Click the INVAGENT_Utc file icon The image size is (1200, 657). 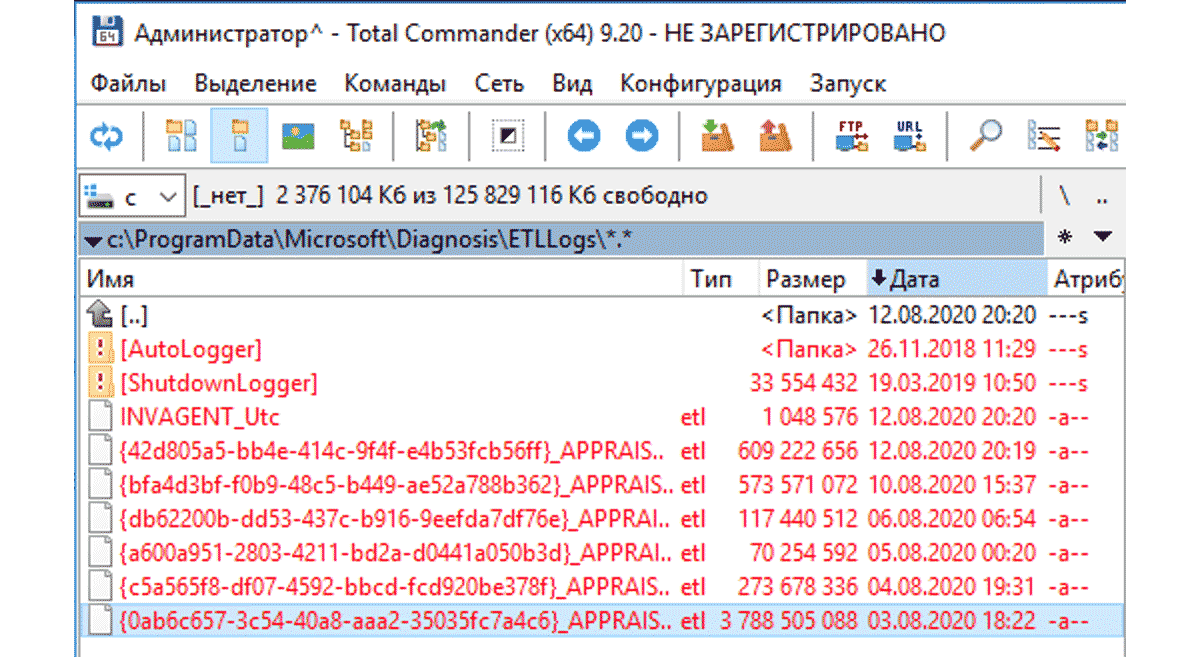pos(99,417)
